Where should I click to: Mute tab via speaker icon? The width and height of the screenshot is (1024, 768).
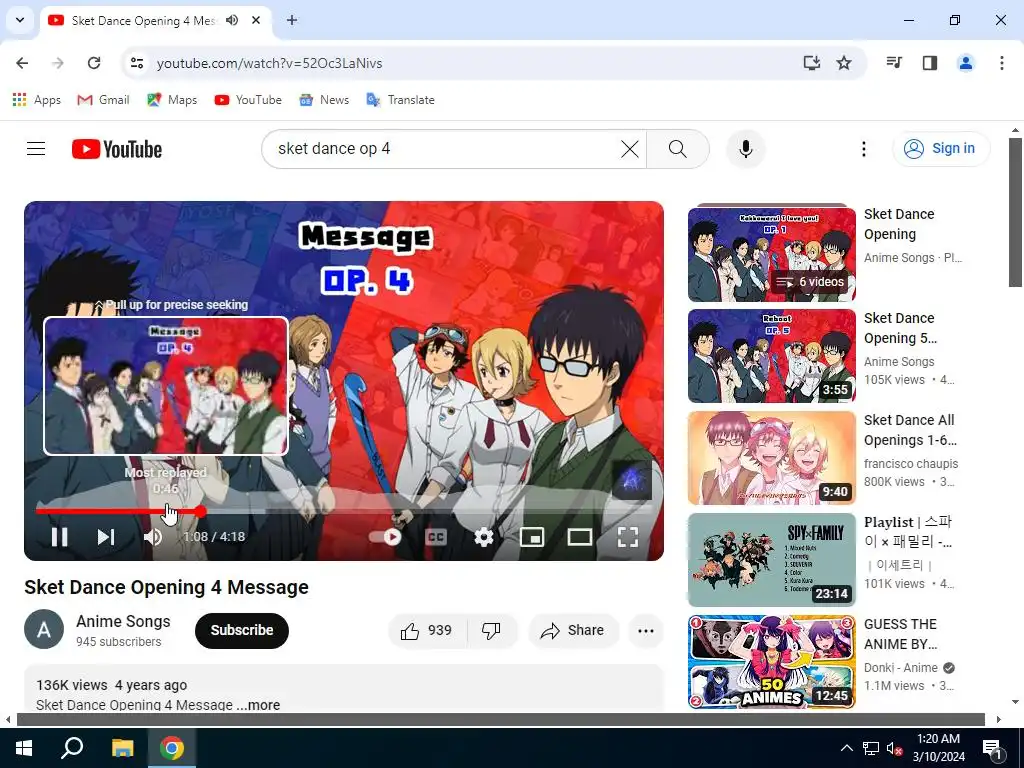tap(232, 20)
